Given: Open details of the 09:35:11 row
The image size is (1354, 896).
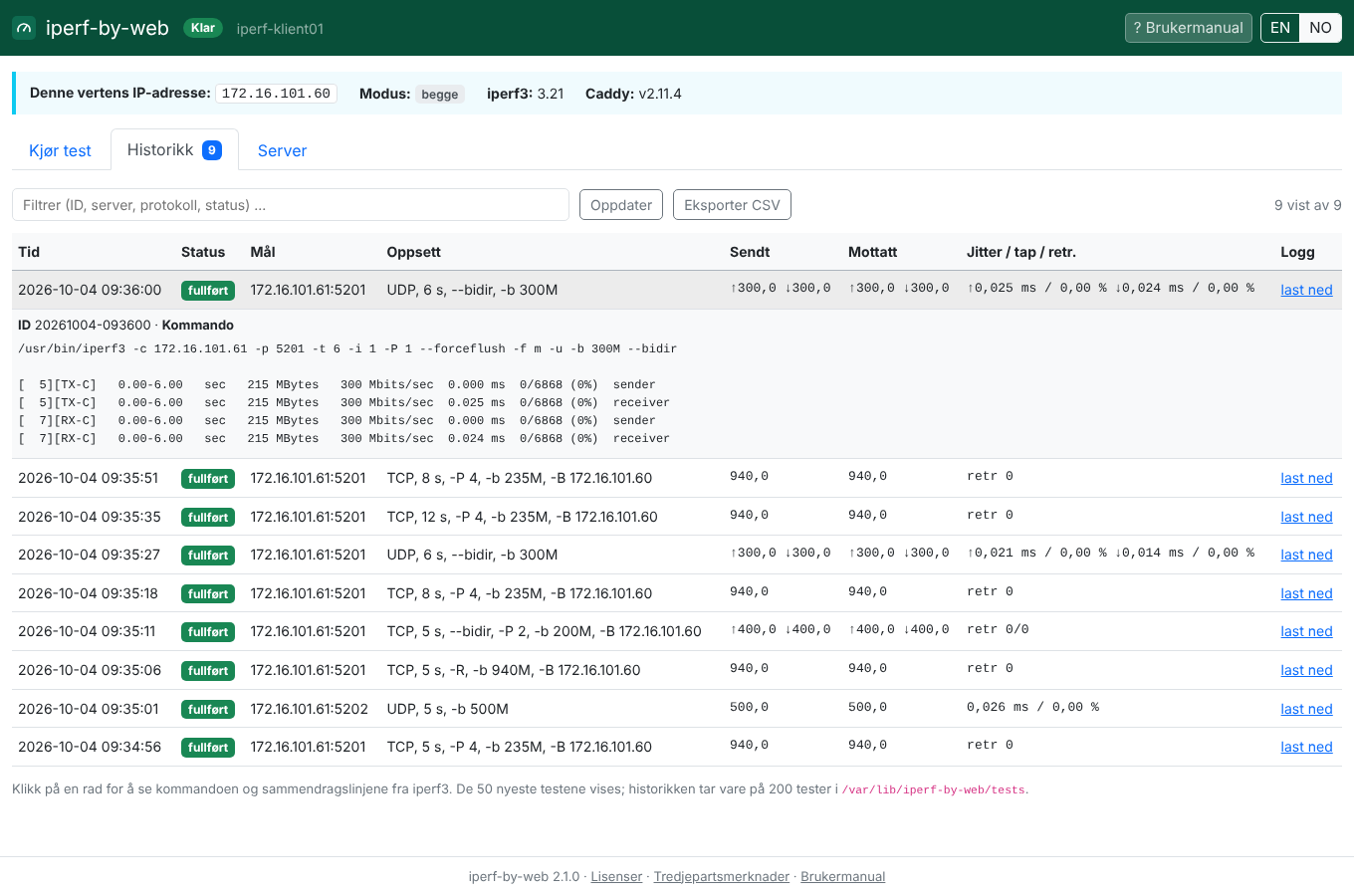Looking at the screenshot, I should 677,631.
